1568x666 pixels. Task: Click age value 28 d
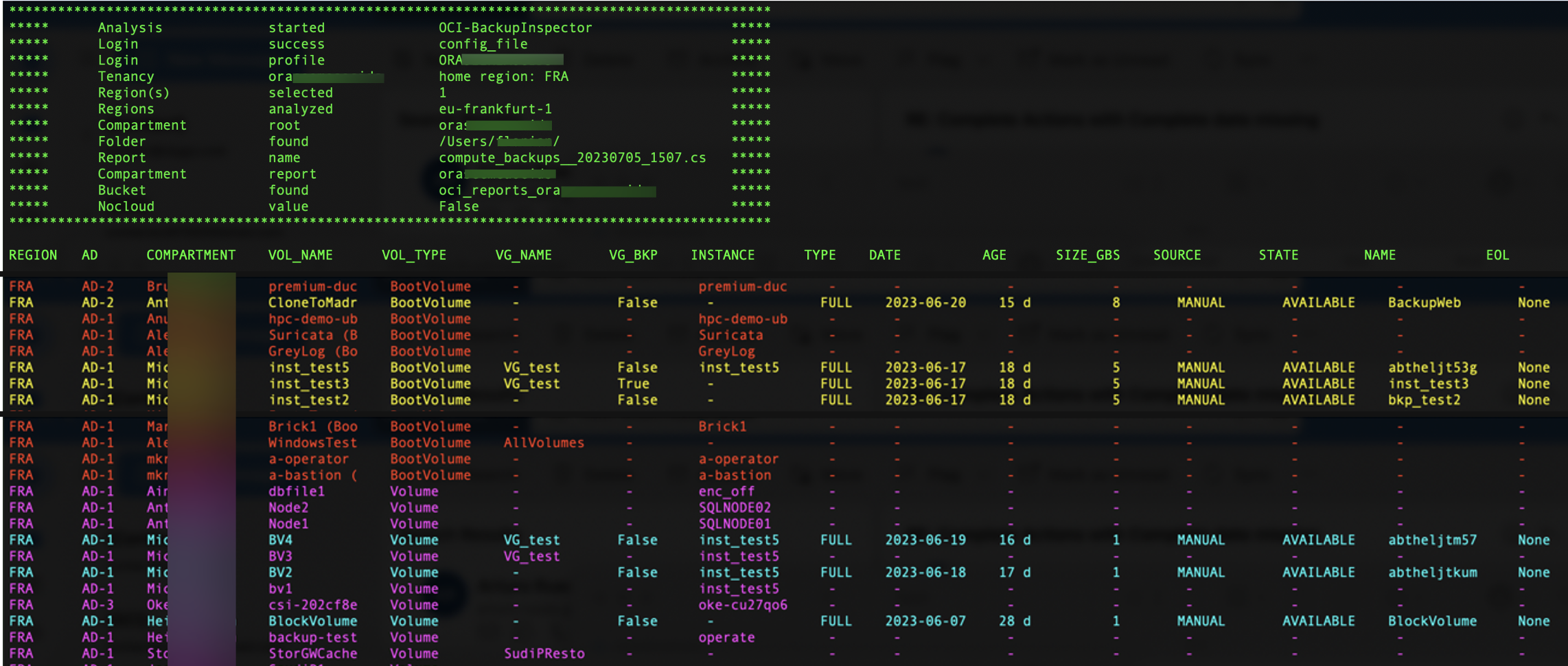[x=1015, y=621]
